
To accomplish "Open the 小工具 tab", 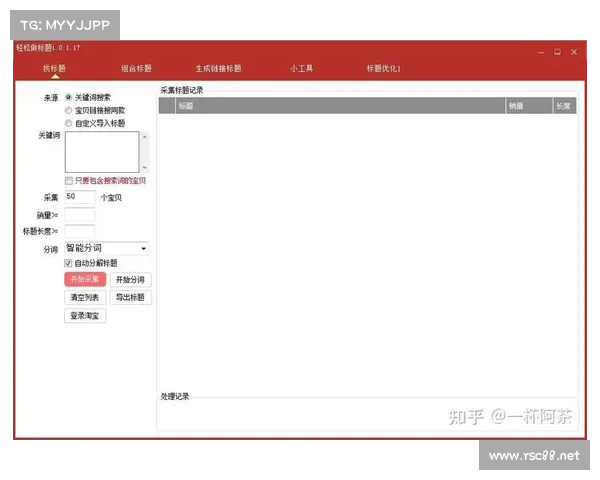I will [302, 69].
